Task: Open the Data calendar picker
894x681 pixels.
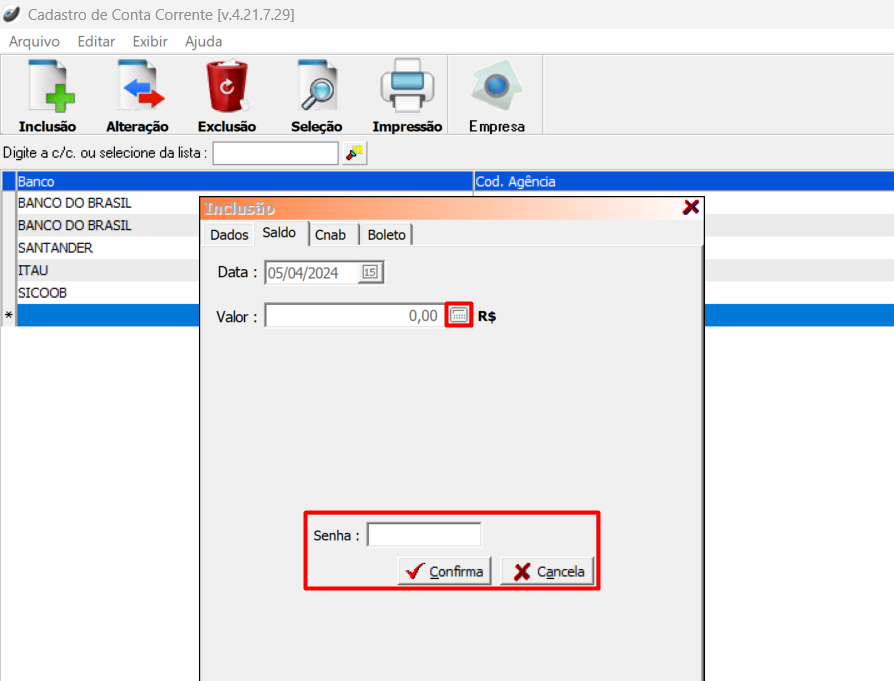Action: [370, 273]
